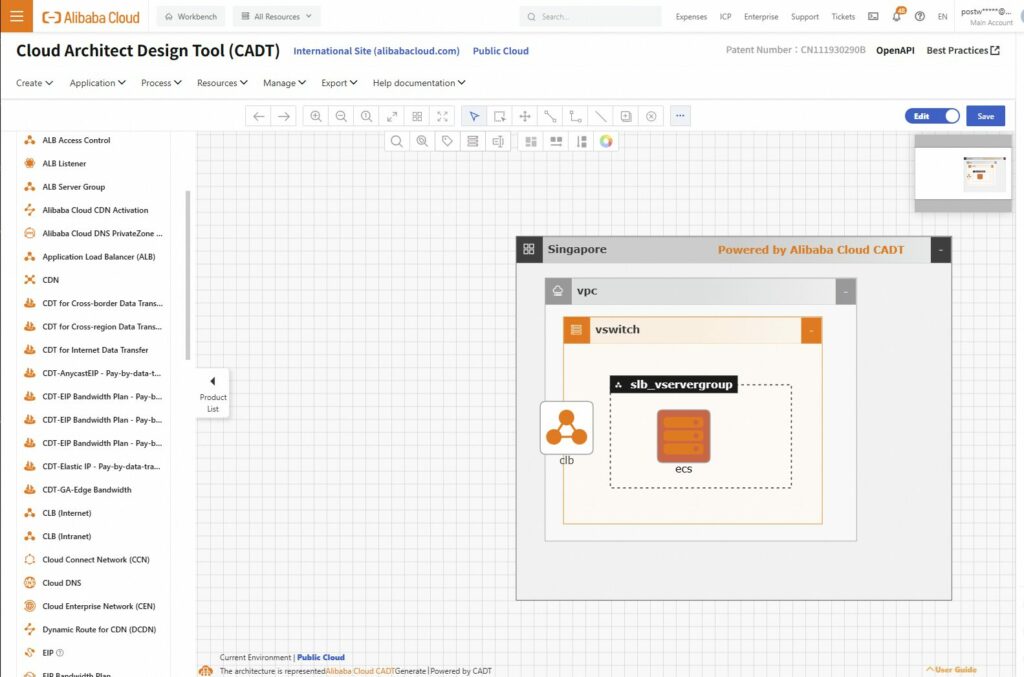Select Application Load Balancer (ALB) product
1024x677 pixels.
coord(98,257)
